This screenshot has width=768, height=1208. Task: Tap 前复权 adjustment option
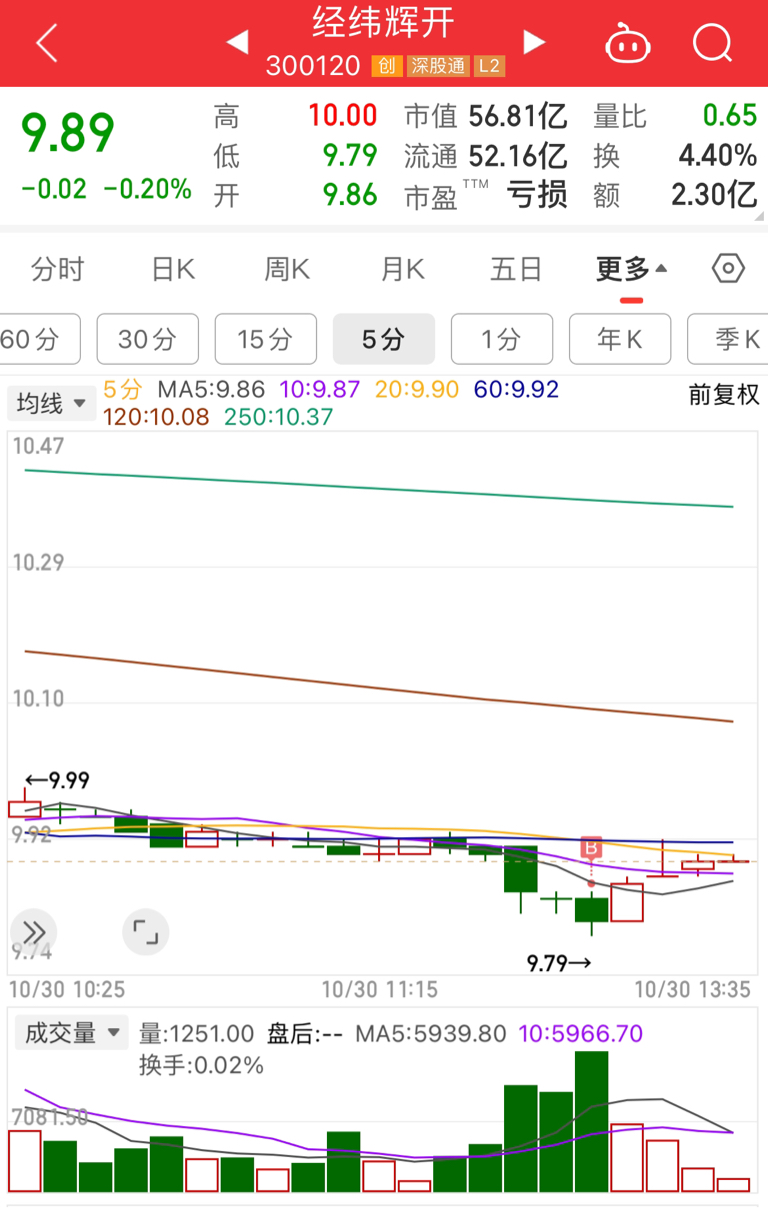pyautogui.click(x=724, y=394)
